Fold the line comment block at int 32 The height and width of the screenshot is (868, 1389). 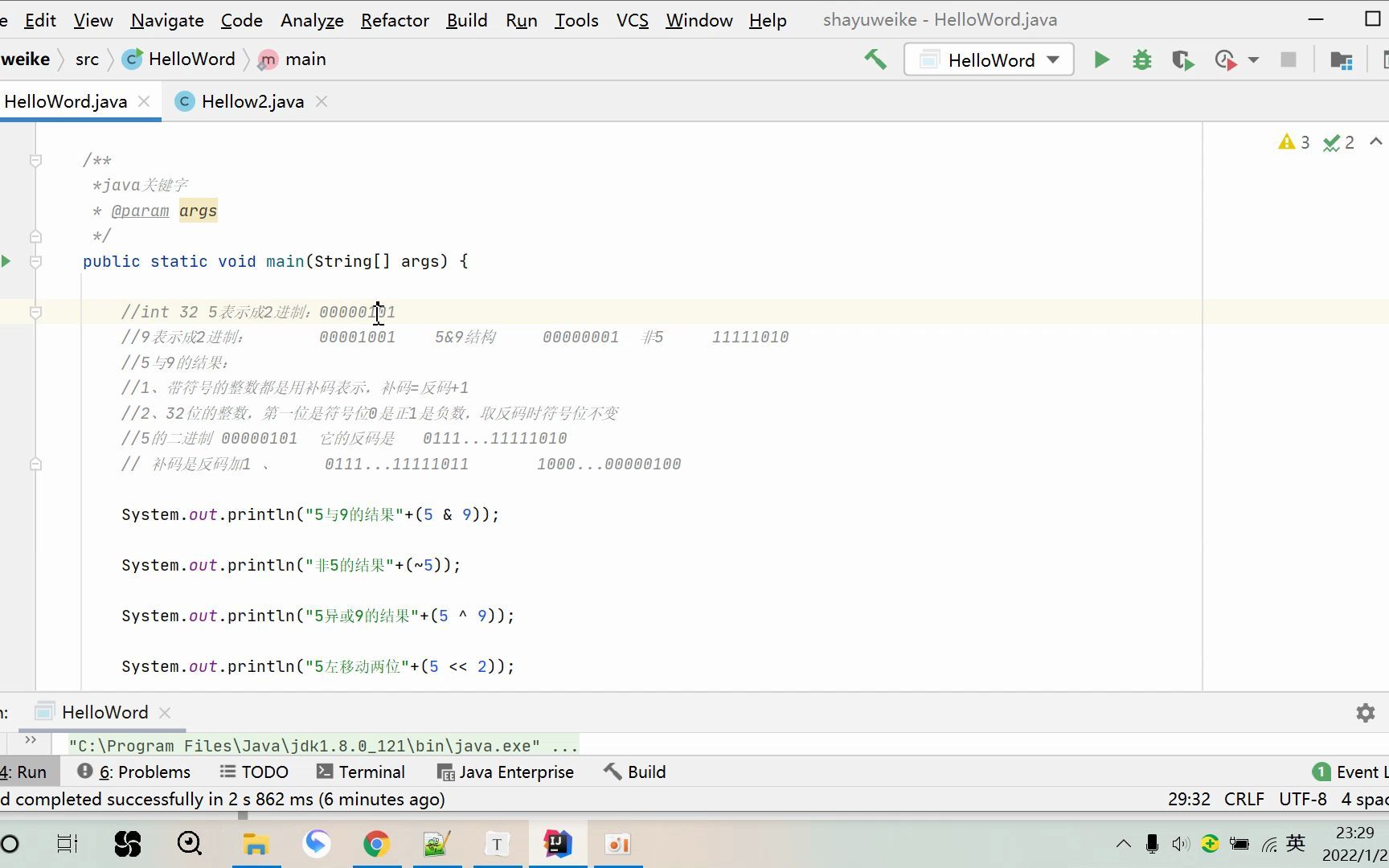pyautogui.click(x=35, y=312)
